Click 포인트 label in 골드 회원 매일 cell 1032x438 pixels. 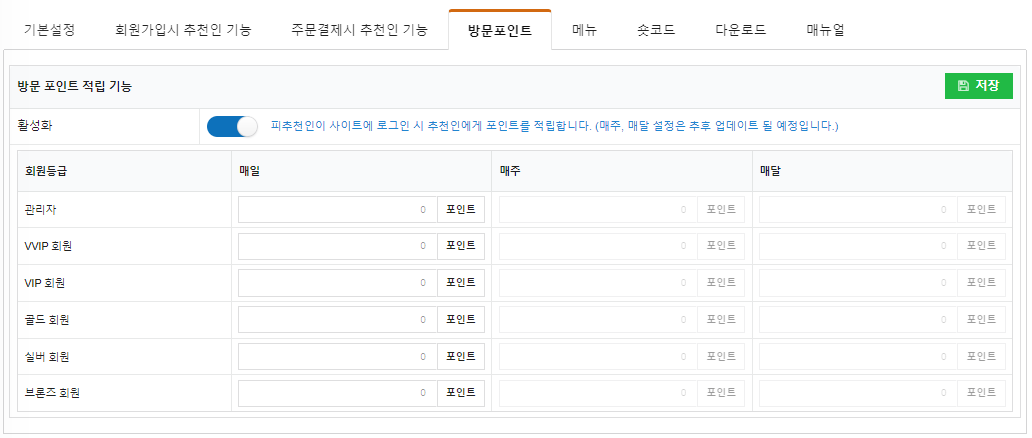click(x=461, y=320)
